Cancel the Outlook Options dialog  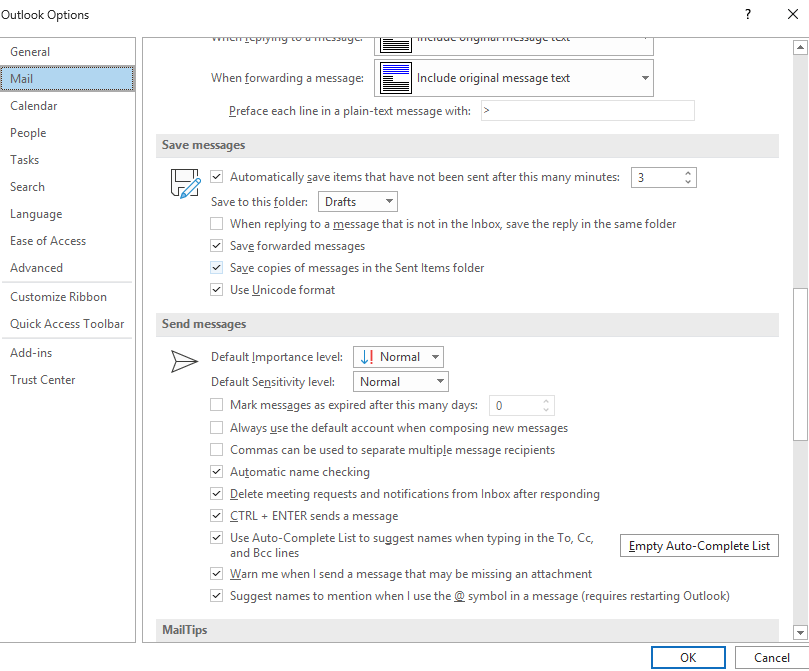pyautogui.click(x=771, y=657)
